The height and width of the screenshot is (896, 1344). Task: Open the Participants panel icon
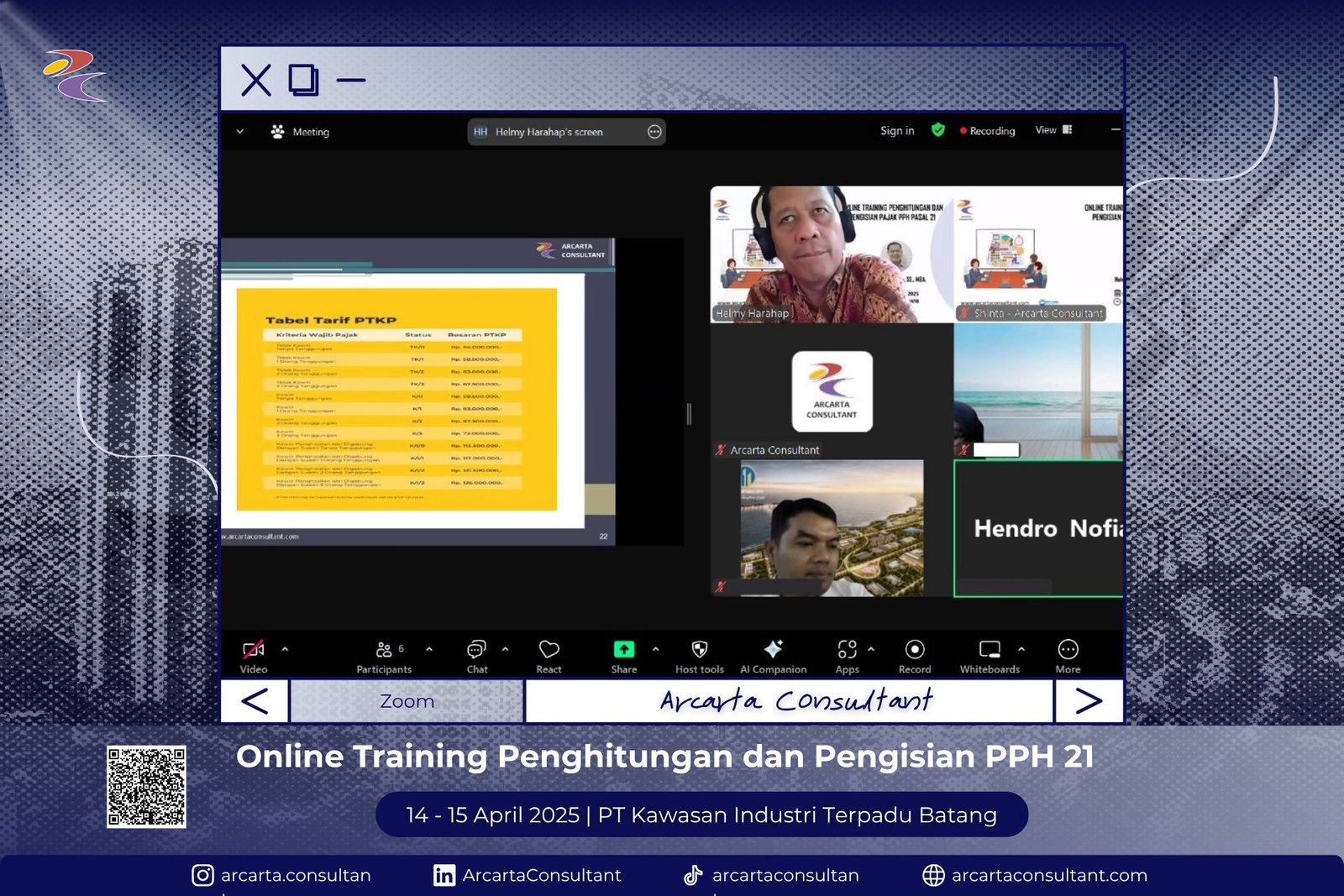[x=384, y=650]
